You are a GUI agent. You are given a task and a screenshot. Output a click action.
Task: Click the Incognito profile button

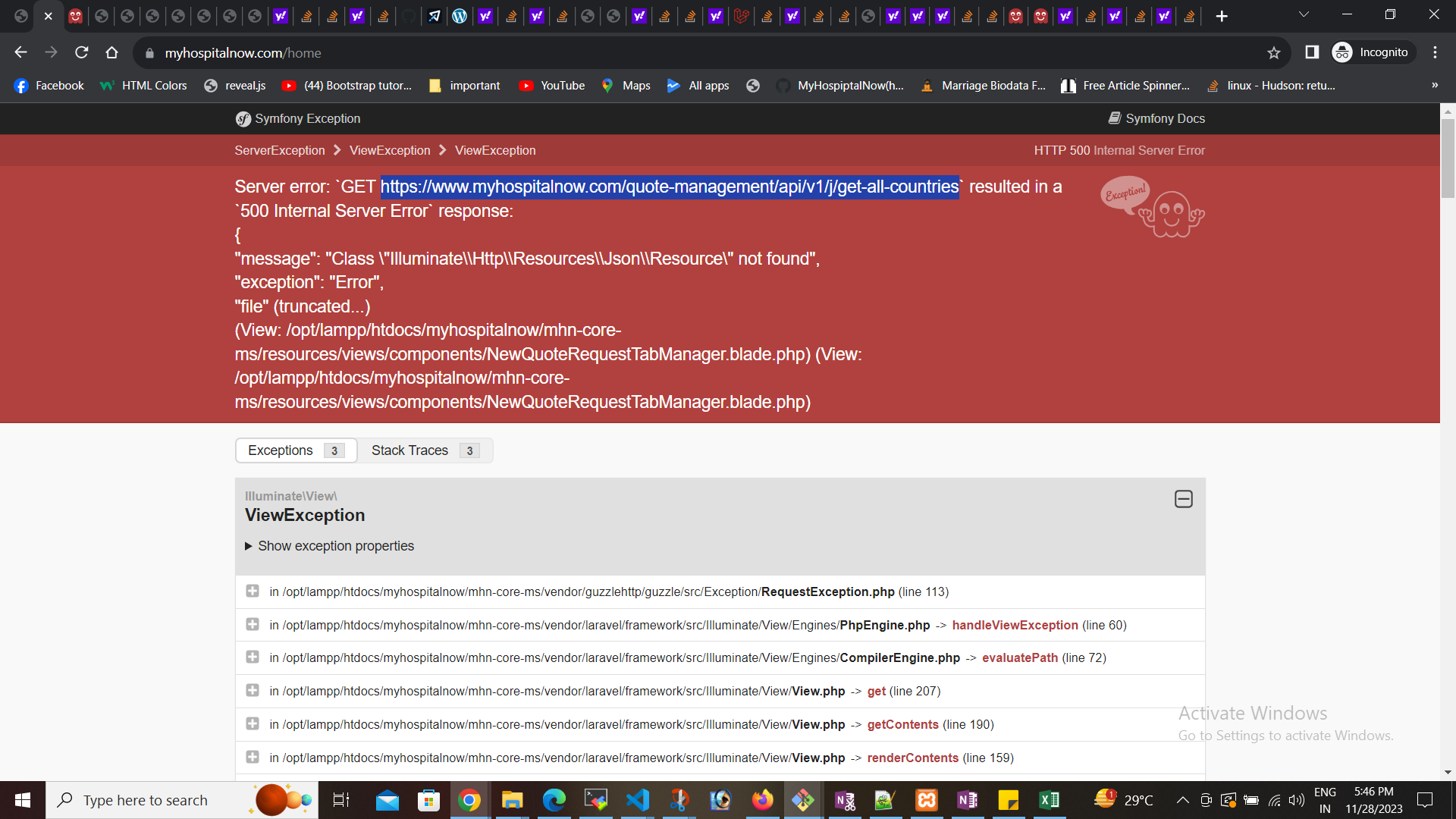coord(1373,52)
